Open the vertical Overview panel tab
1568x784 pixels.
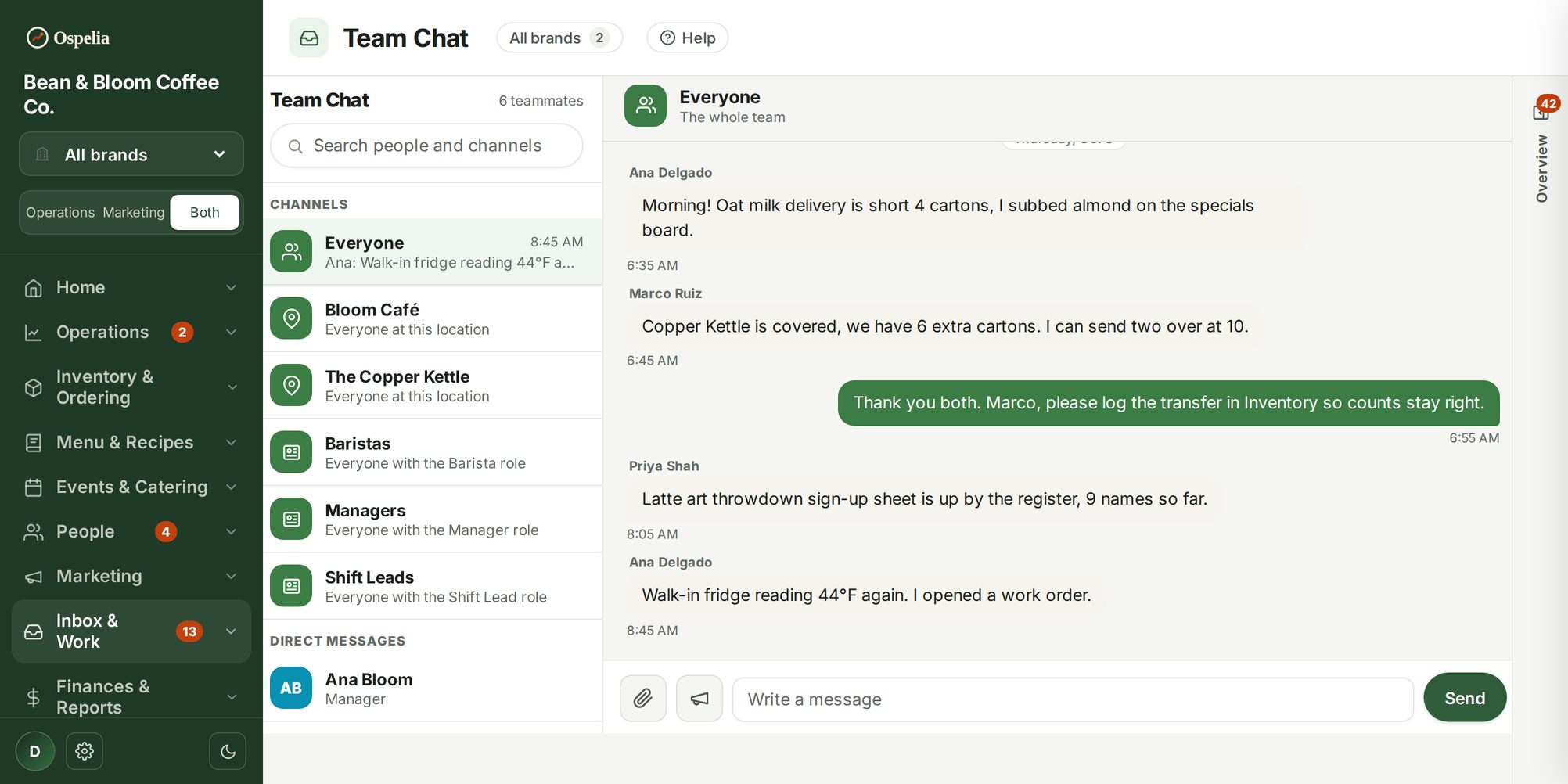point(1541,168)
